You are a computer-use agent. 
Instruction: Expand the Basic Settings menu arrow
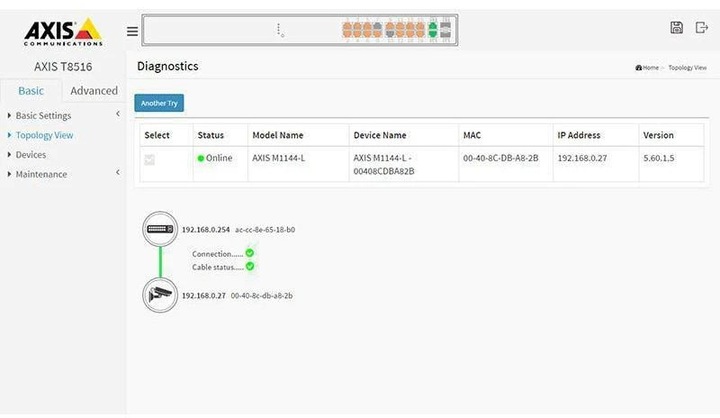click(9, 115)
